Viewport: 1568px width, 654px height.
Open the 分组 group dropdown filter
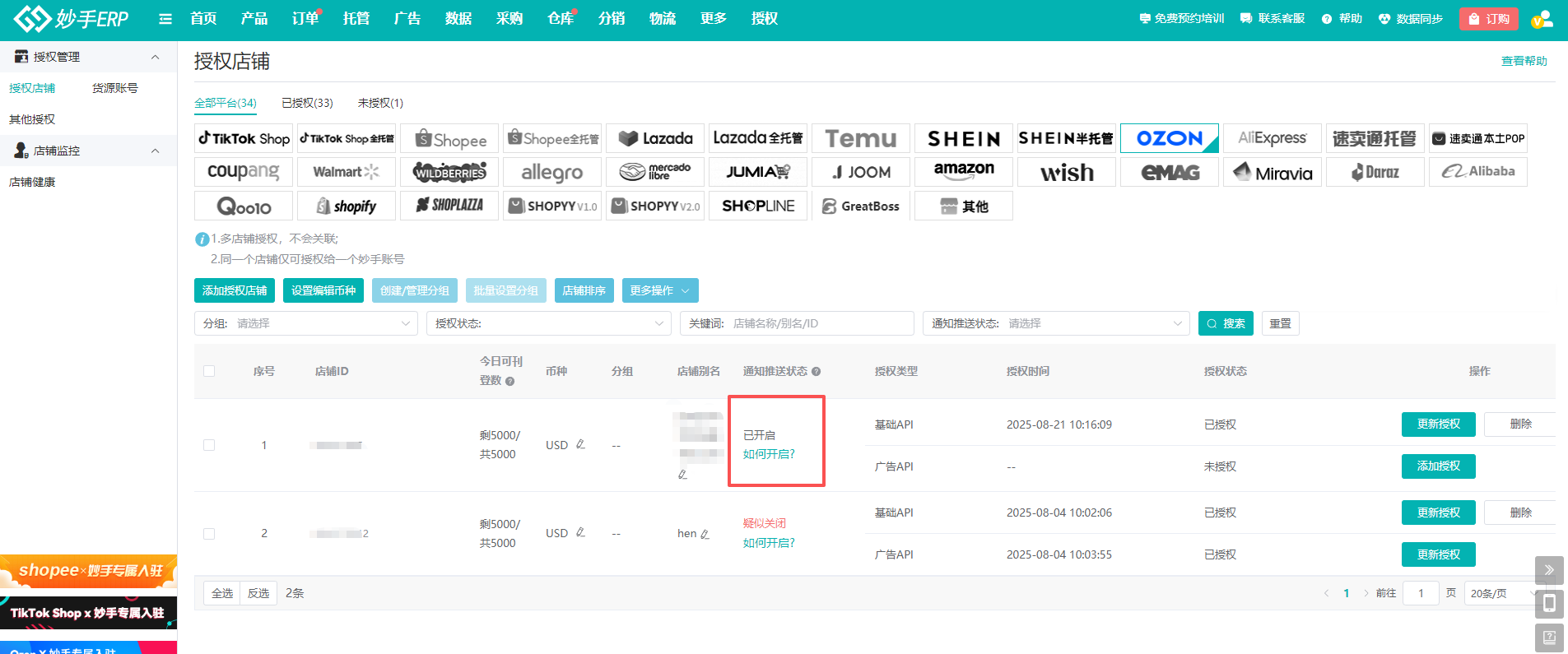click(x=306, y=323)
